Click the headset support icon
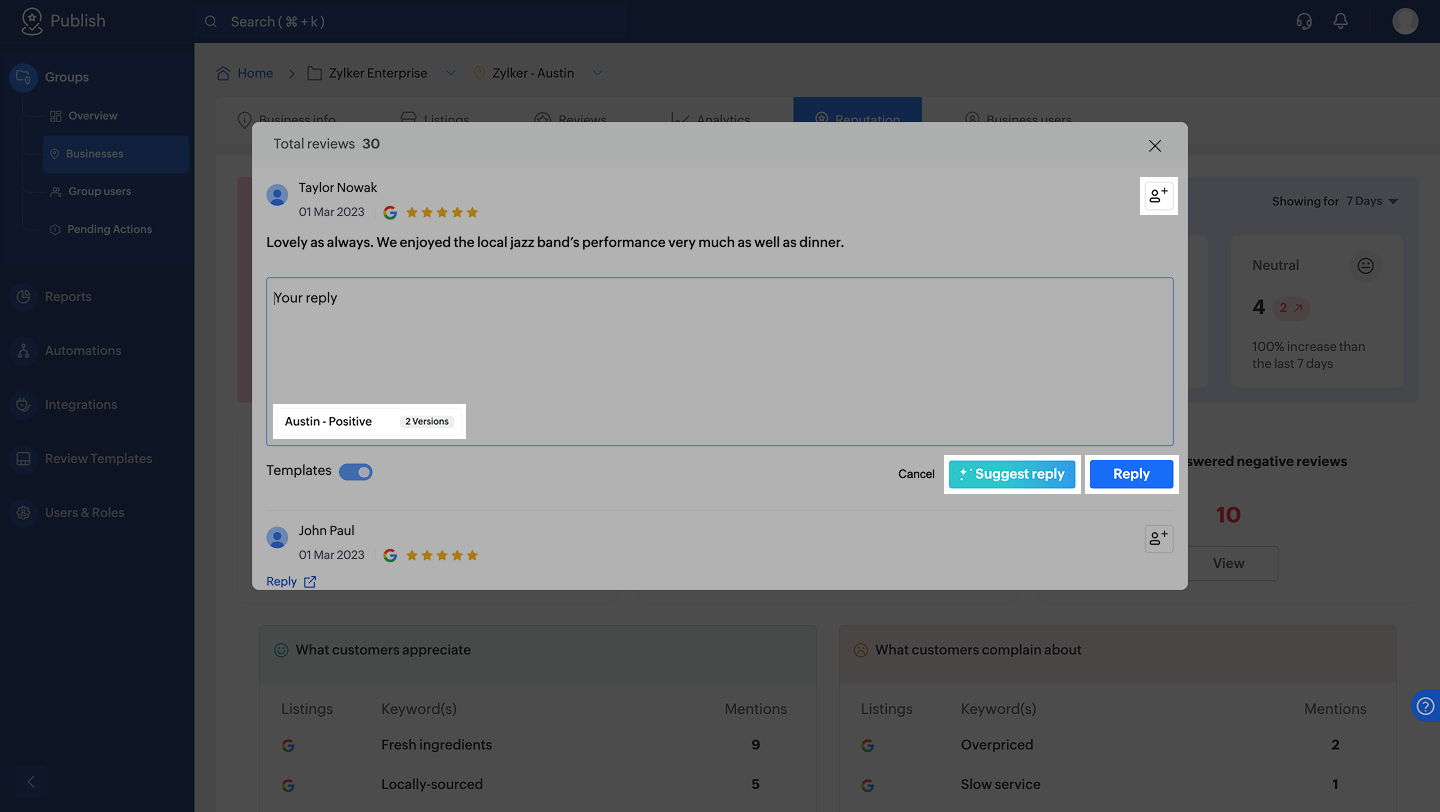This screenshot has height=812, width=1440. [x=1304, y=21]
